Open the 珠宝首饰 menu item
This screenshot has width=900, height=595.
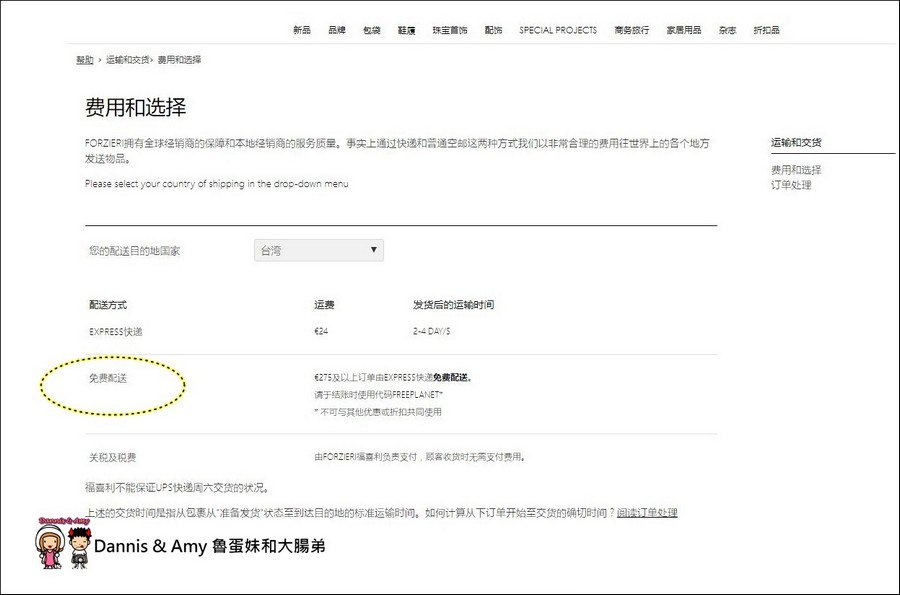[x=450, y=30]
